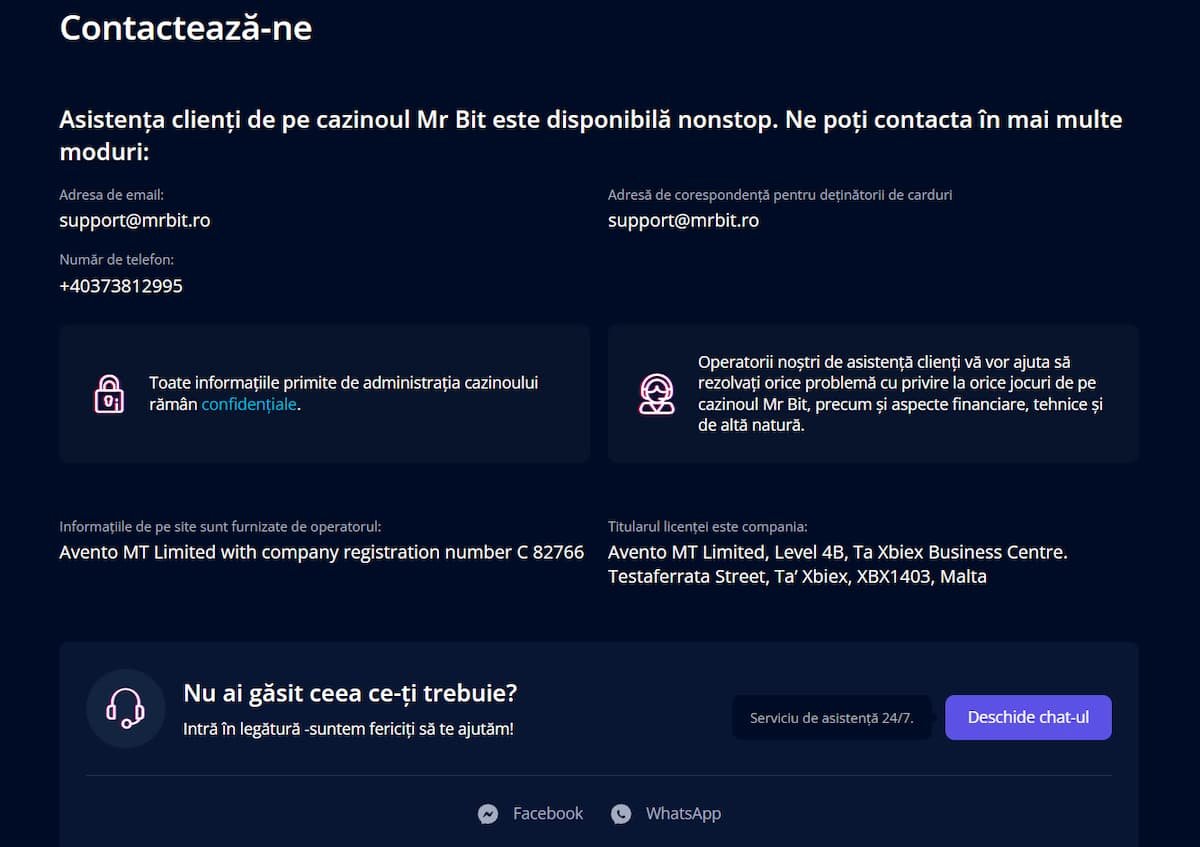Click the customer support operators description paragraph
This screenshot has height=847, width=1200.
tap(900, 394)
